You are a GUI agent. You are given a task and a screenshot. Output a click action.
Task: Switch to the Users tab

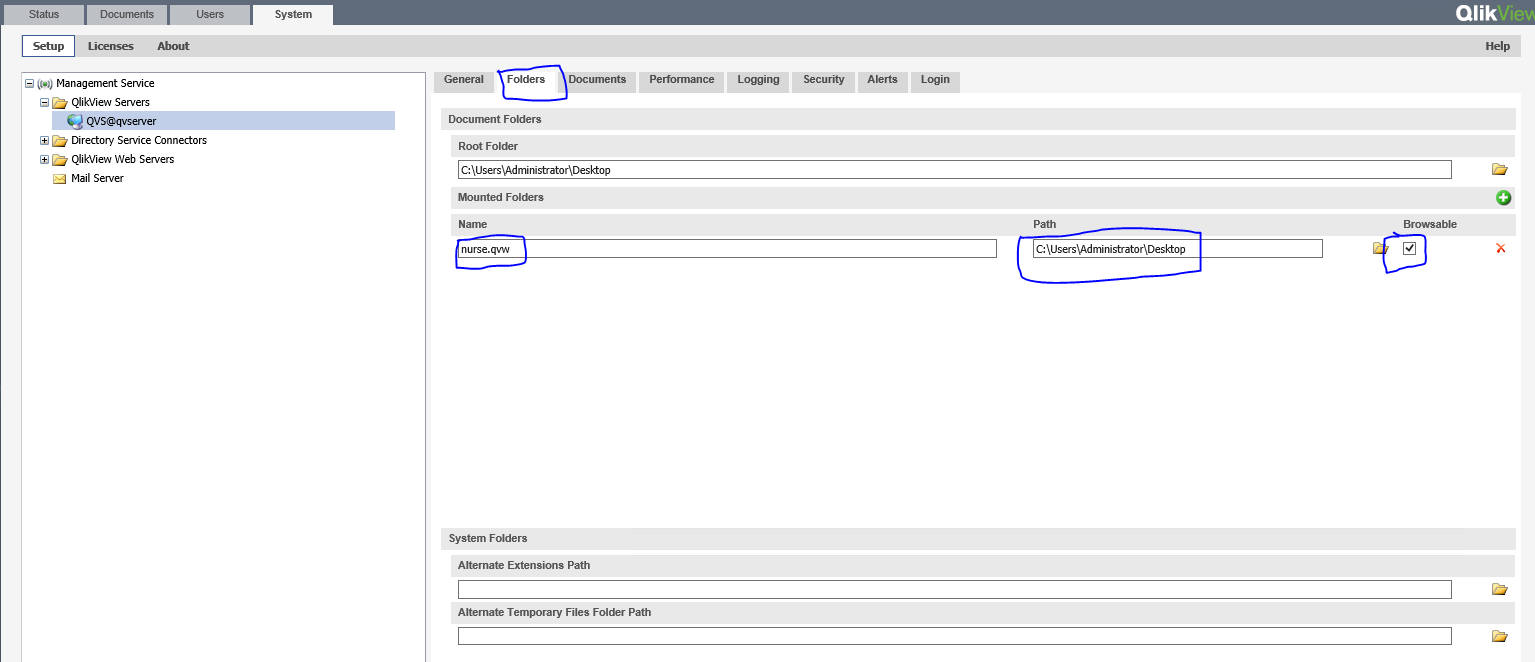coord(210,14)
